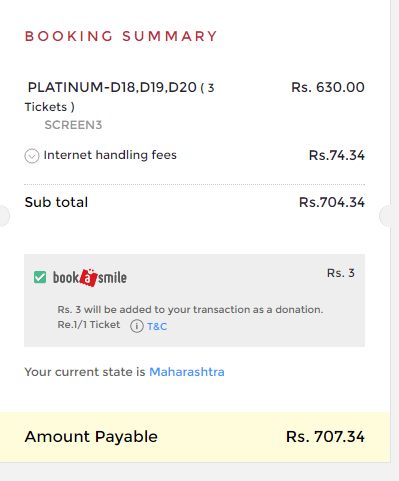Click the Sub total label
Viewport: 399px width, 481px height.
[56, 202]
